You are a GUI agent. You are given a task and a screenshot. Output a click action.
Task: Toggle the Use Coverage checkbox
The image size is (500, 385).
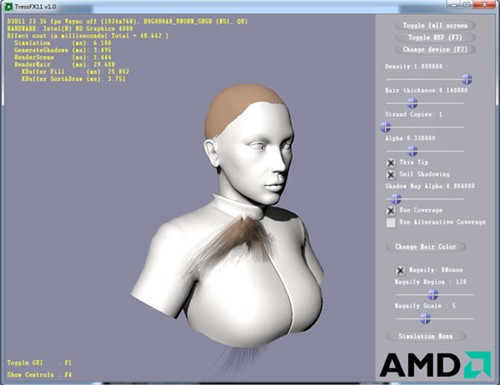[391, 211]
